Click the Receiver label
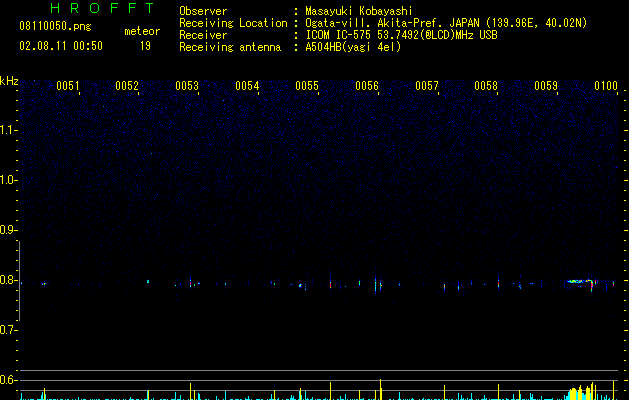This screenshot has height=400, width=629. 203,35
